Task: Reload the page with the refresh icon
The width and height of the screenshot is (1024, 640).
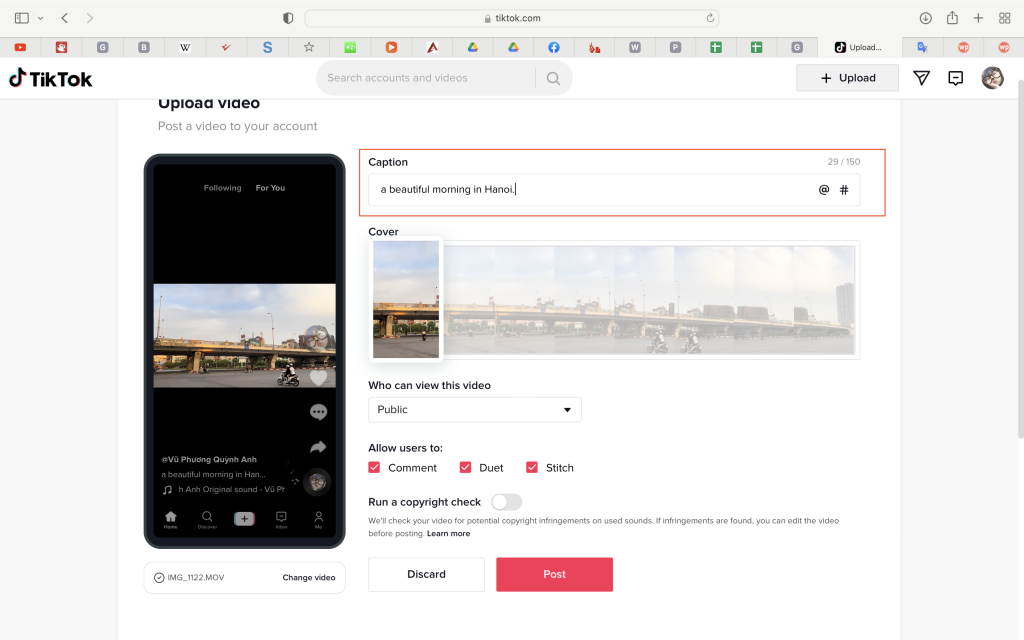Action: [x=710, y=18]
